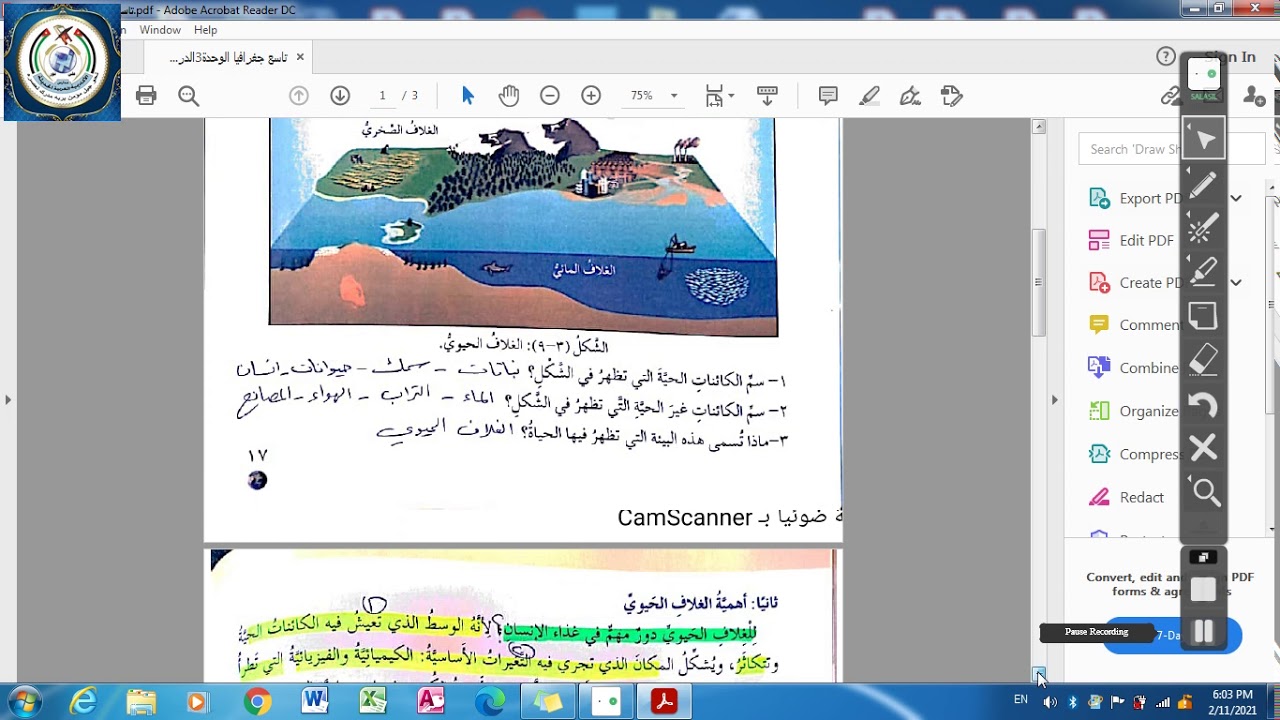The image size is (1280, 720).
Task: Click the share link icon
Action: tap(1170, 96)
